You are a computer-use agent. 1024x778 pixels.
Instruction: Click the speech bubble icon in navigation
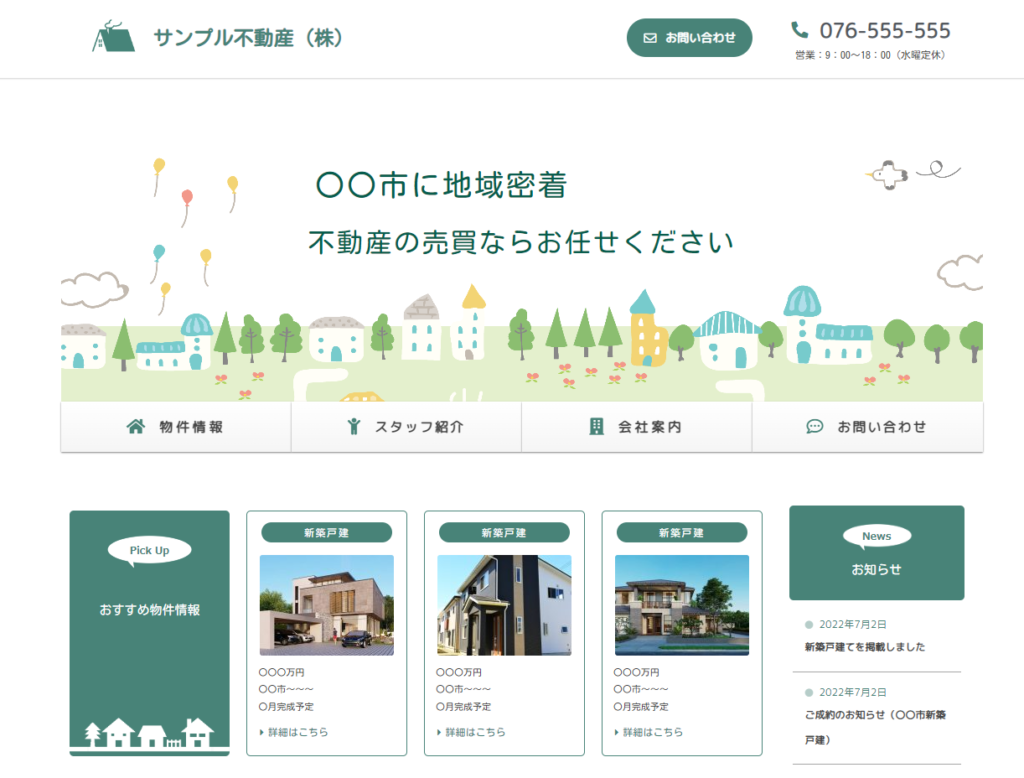click(814, 427)
